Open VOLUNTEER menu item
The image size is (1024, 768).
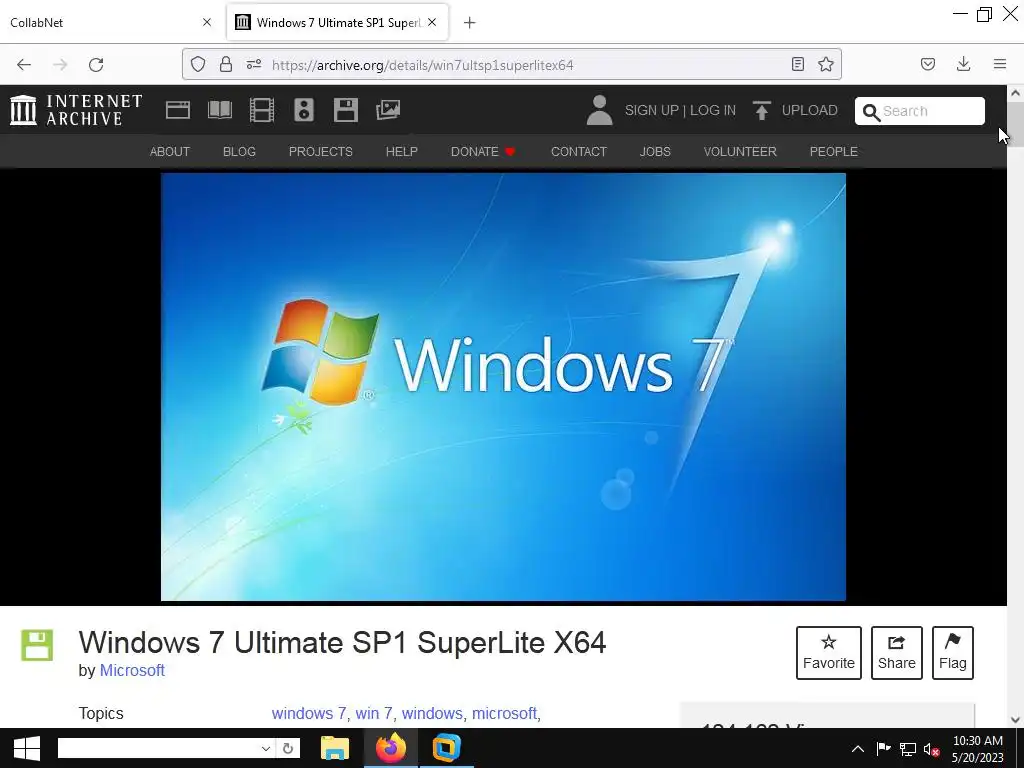pos(740,152)
